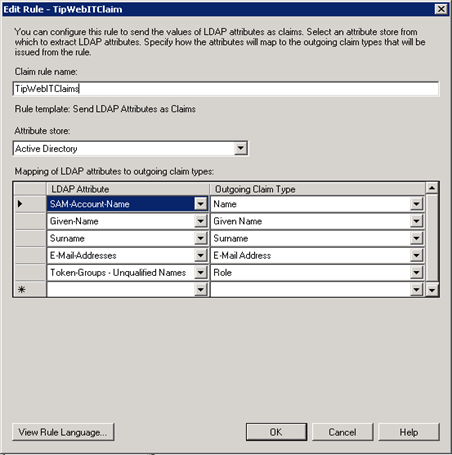Open E-Mail-Addresses LDAP attribute dropdown arrow
Image resolution: width=452 pixels, height=455 pixels.
click(201, 255)
